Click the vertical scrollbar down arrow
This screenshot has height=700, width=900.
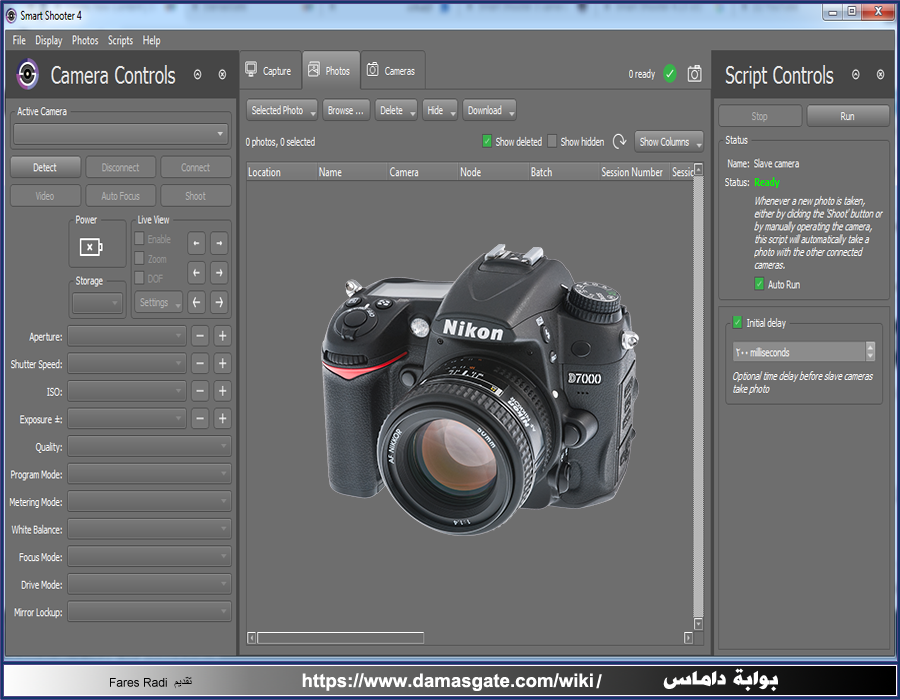pos(698,624)
